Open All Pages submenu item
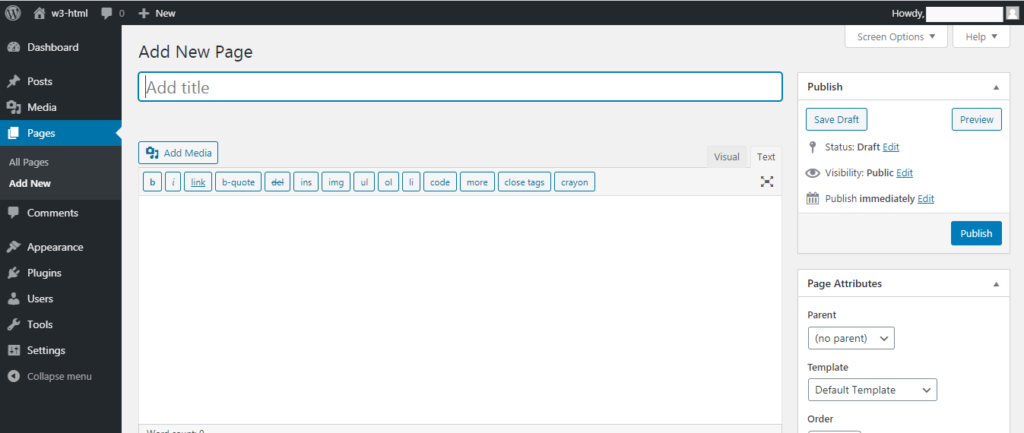 [29, 162]
